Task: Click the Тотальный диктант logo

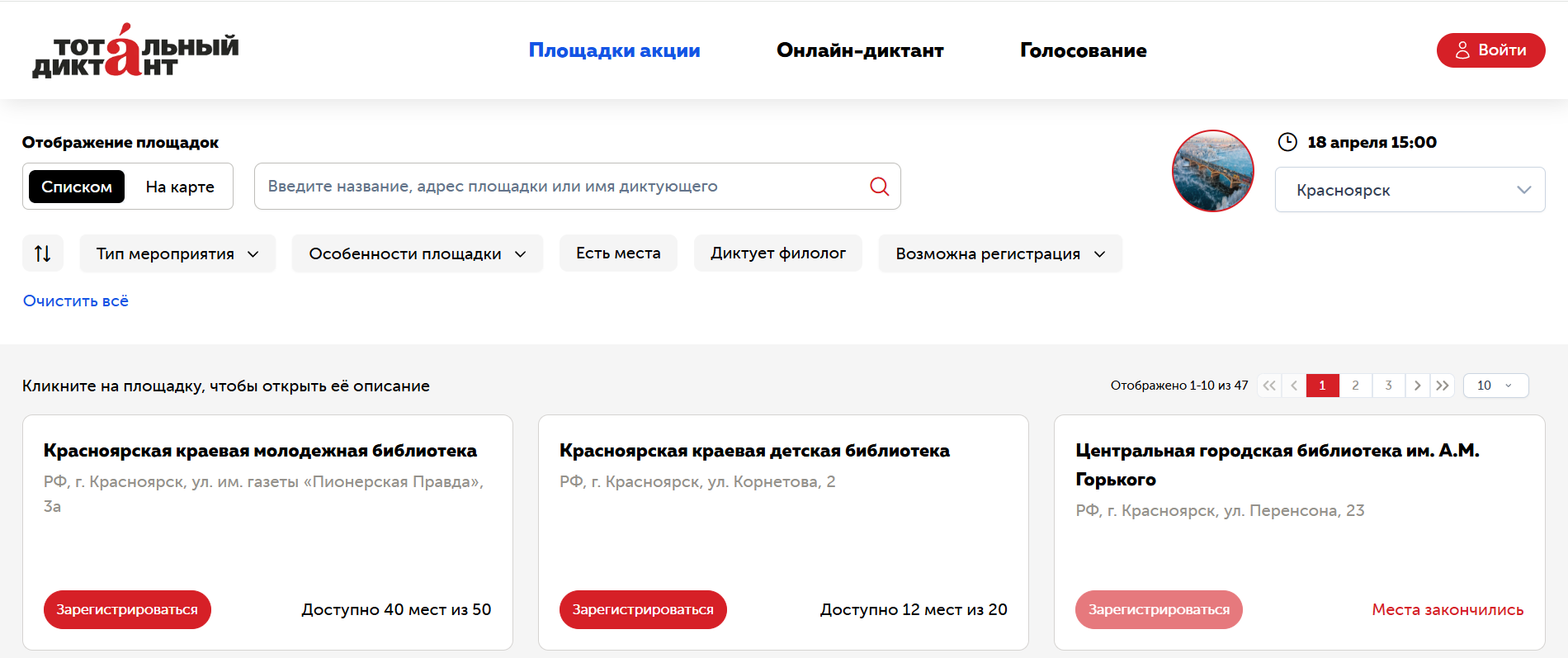Action: pyautogui.click(x=135, y=51)
